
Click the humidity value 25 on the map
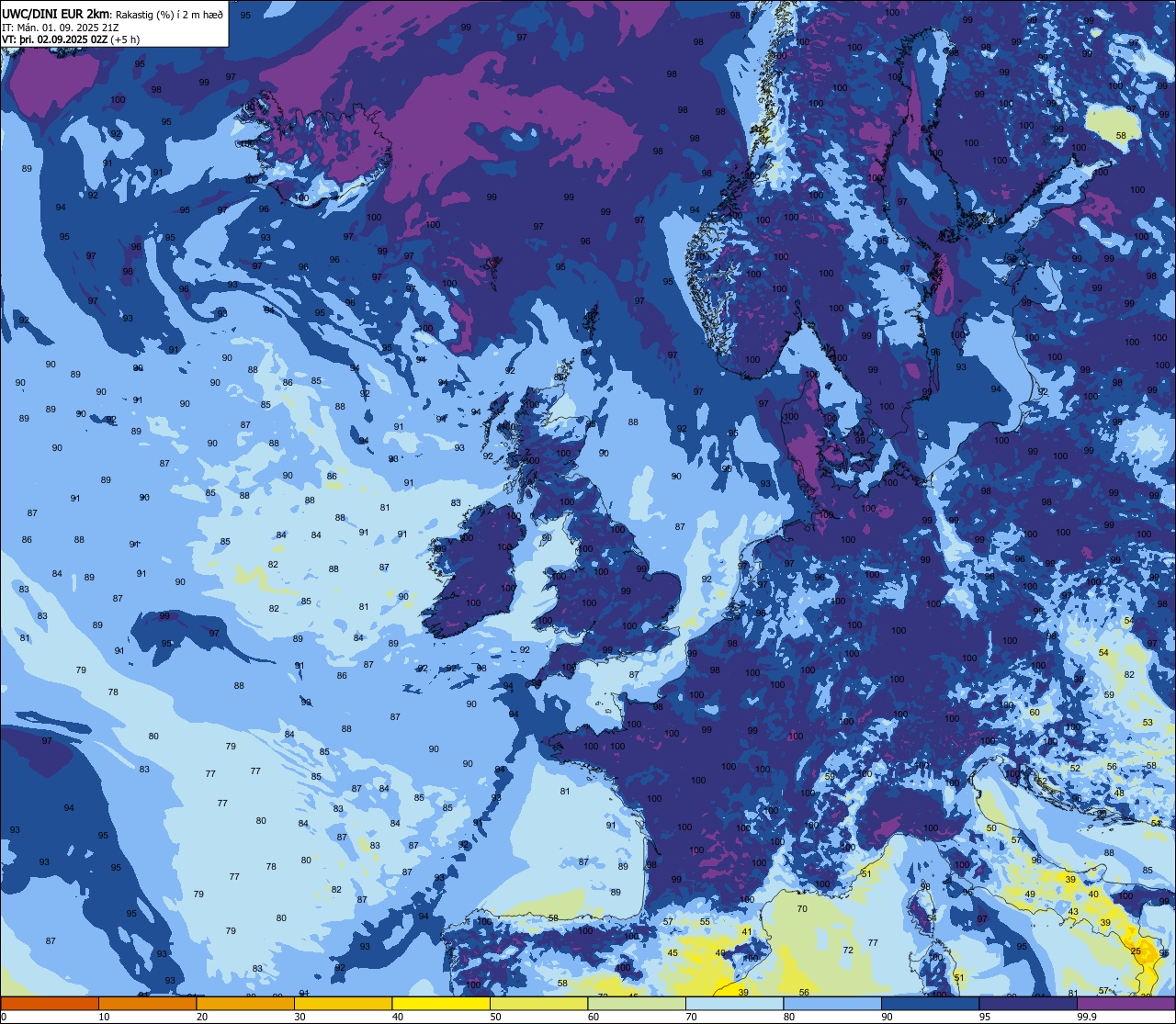point(1136,951)
